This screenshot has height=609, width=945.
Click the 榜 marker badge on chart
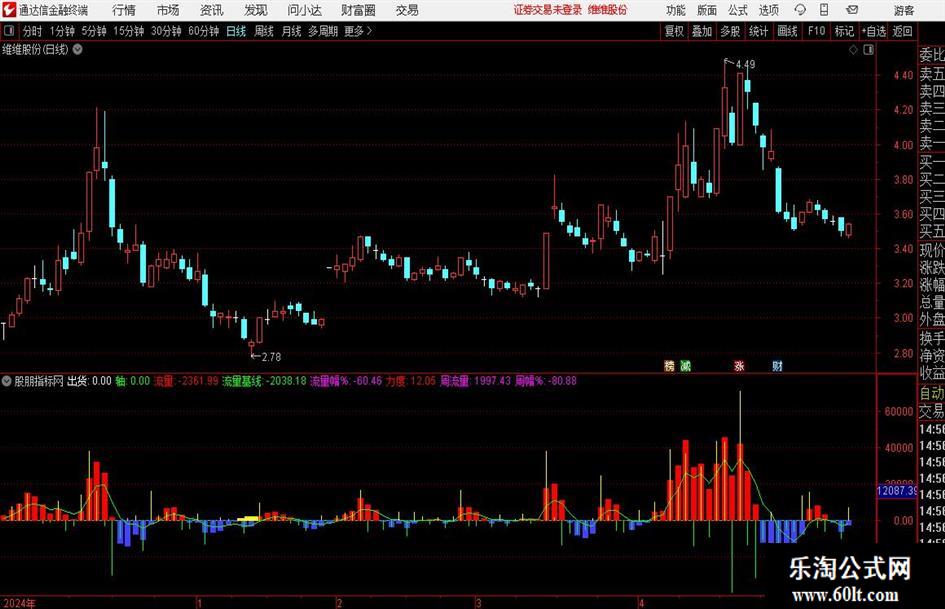click(x=670, y=366)
